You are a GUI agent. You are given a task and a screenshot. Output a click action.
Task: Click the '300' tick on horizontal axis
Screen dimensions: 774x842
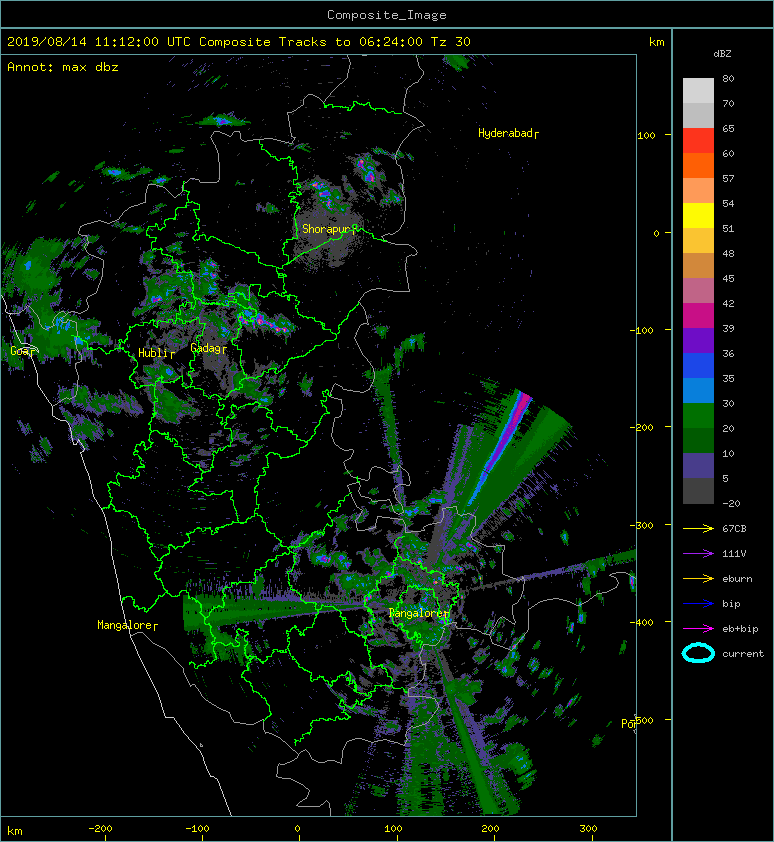(x=589, y=829)
